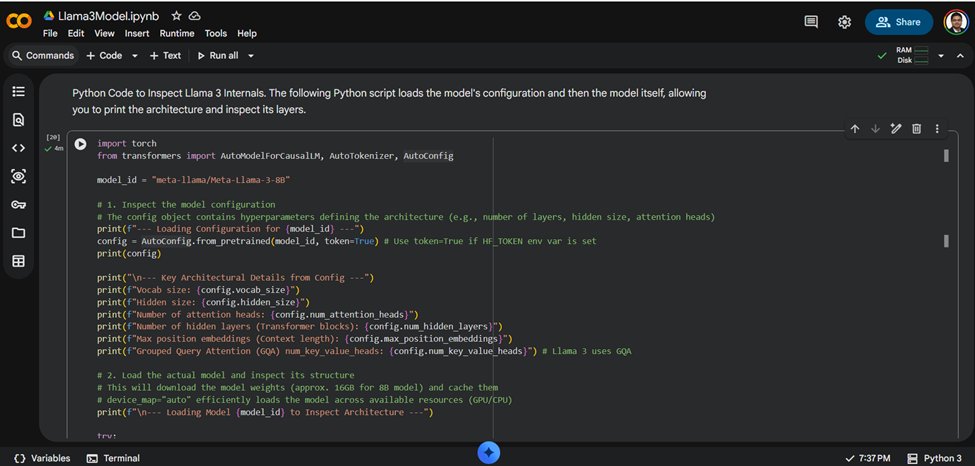
Task: Click the Gemini sparkle button at the bottom
Action: [489, 453]
